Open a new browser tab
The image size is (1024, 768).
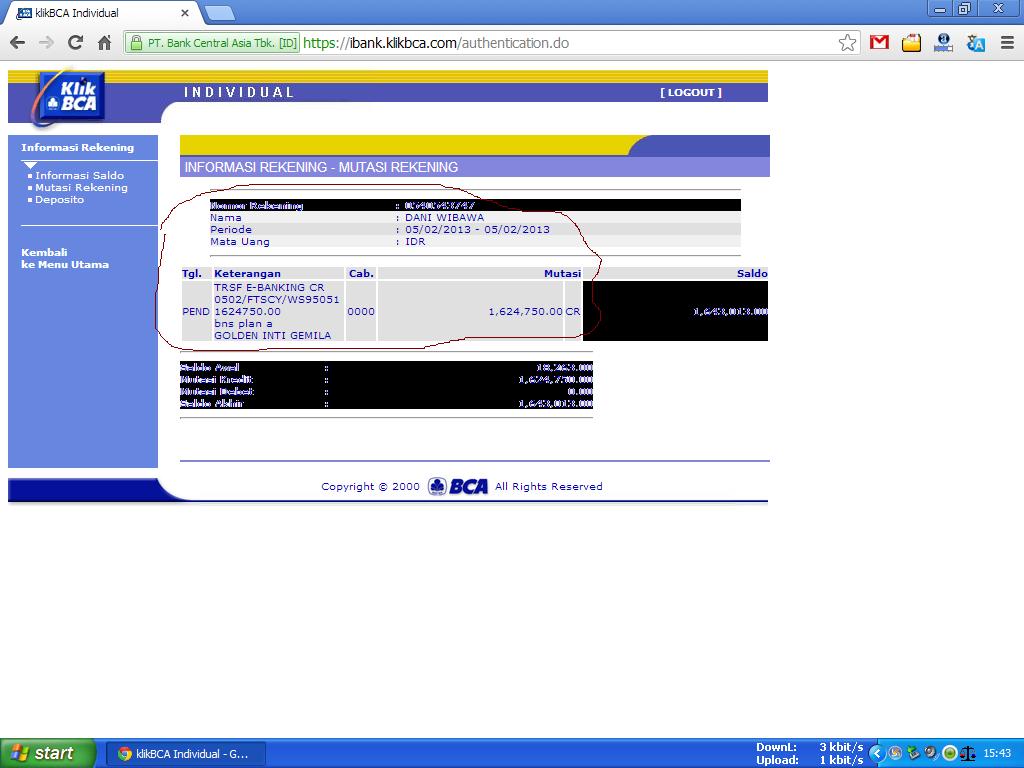coord(219,12)
